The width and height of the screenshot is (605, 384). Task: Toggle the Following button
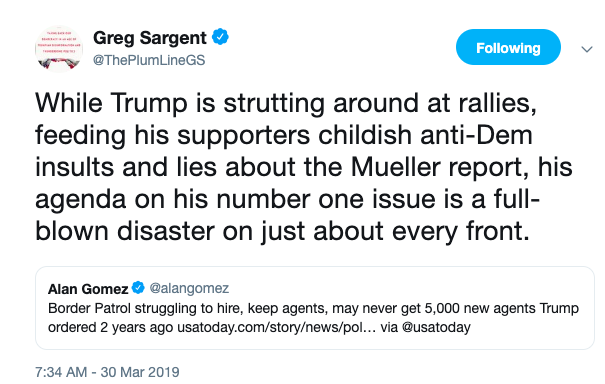508,47
